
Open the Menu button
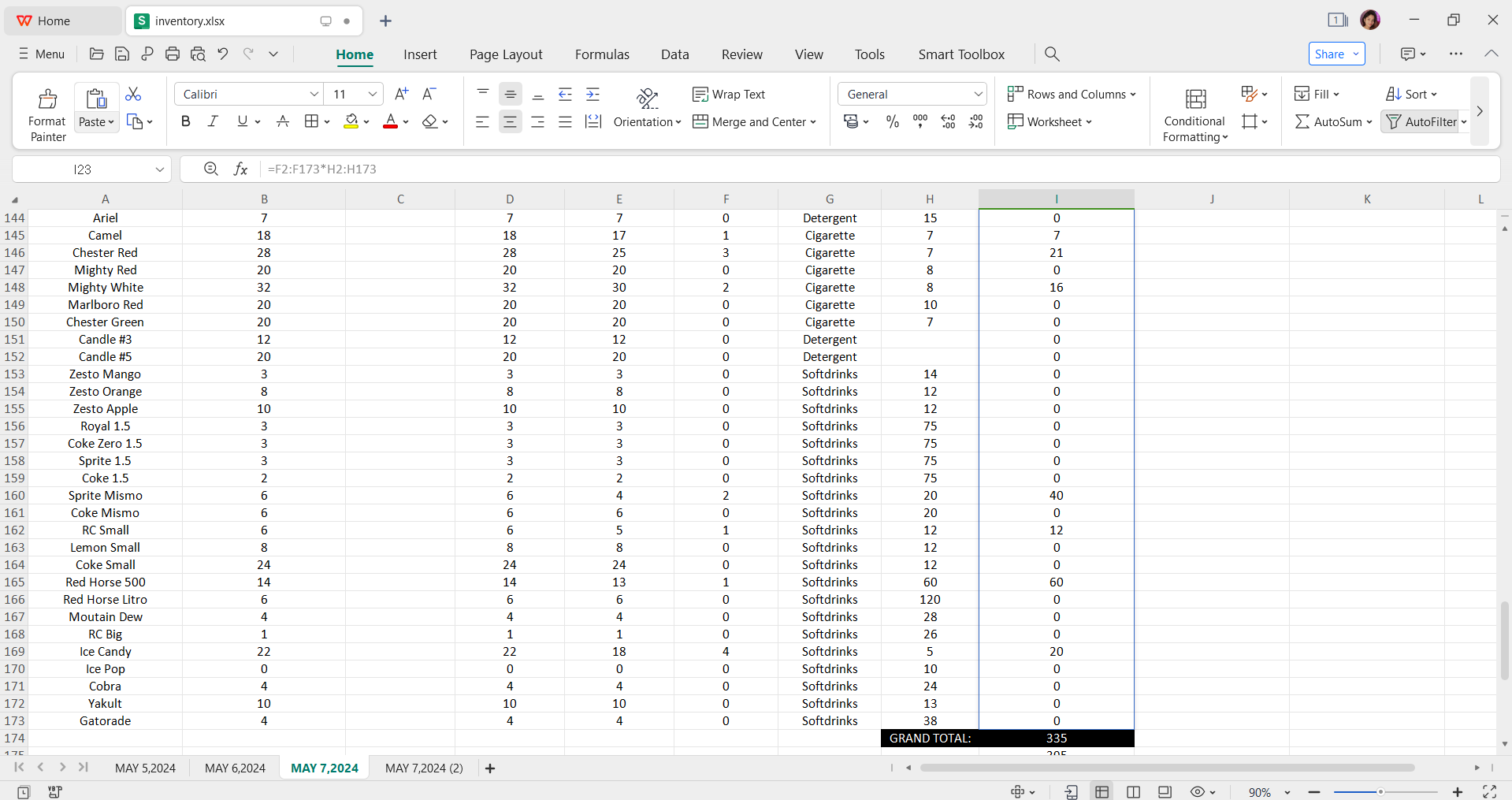point(42,54)
